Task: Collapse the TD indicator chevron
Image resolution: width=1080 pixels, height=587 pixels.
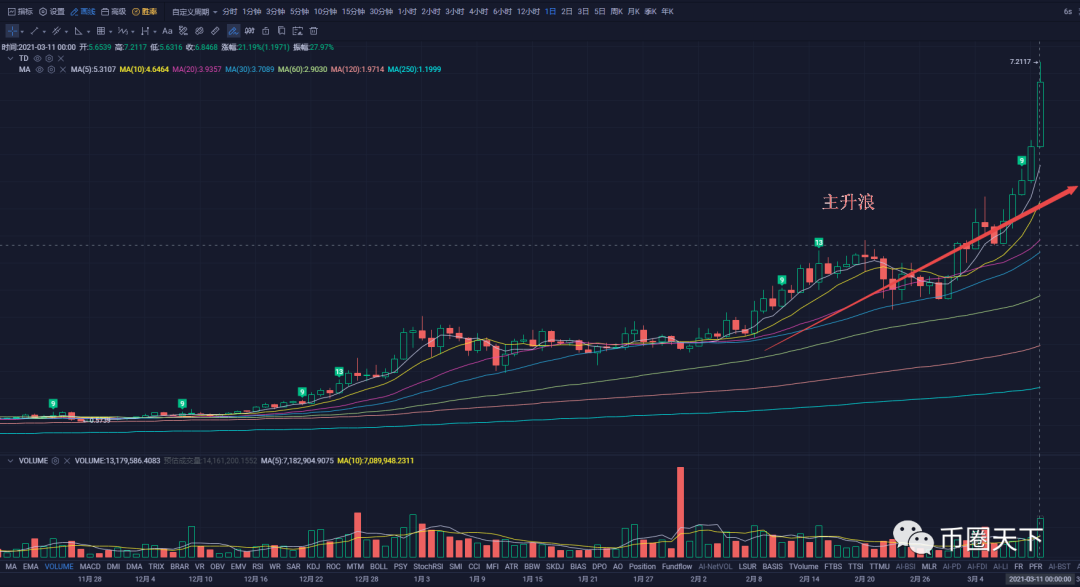Action: click(12, 59)
